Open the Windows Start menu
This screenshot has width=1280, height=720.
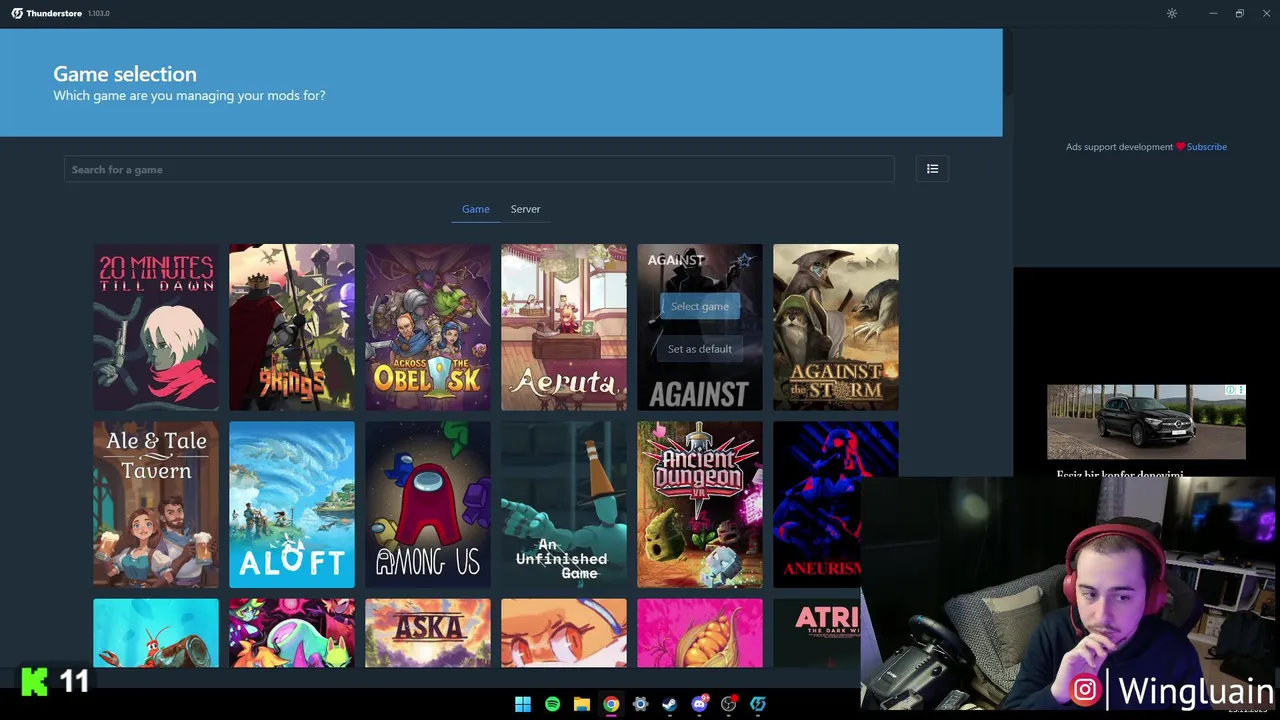point(523,704)
